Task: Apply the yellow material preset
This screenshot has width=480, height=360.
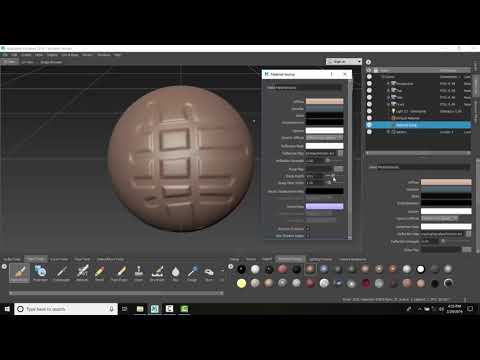Action: (x=241, y=283)
